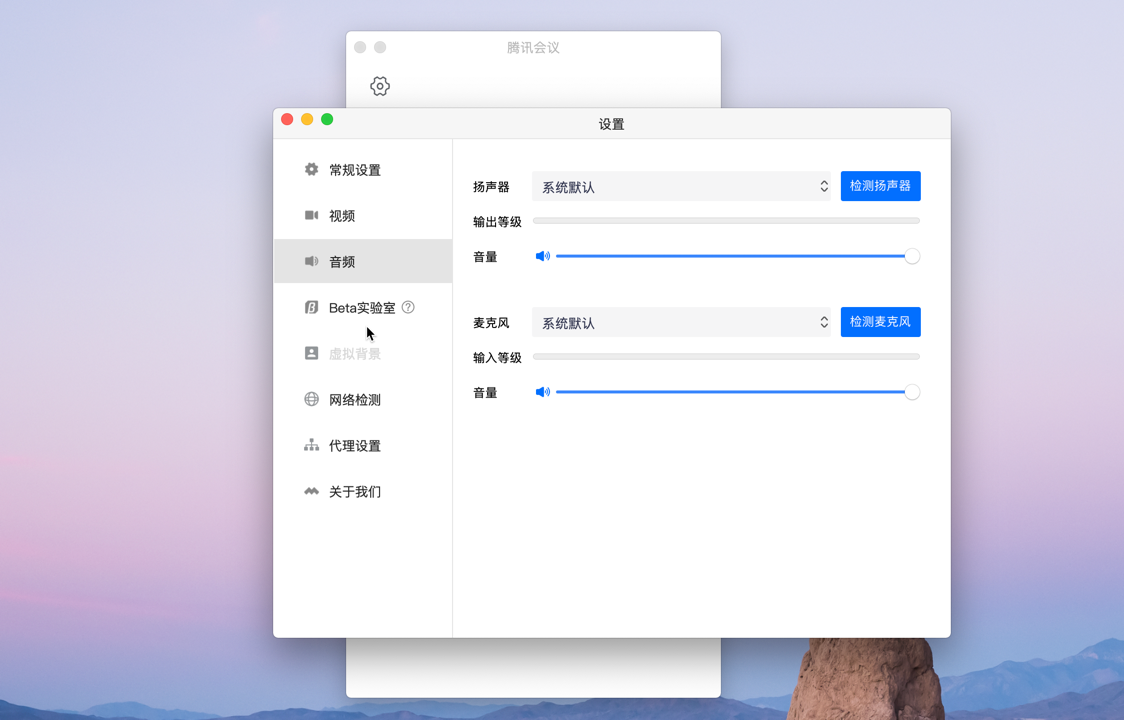Click the 输入等级 input level bar
The height and width of the screenshot is (720, 1124).
tap(726, 356)
